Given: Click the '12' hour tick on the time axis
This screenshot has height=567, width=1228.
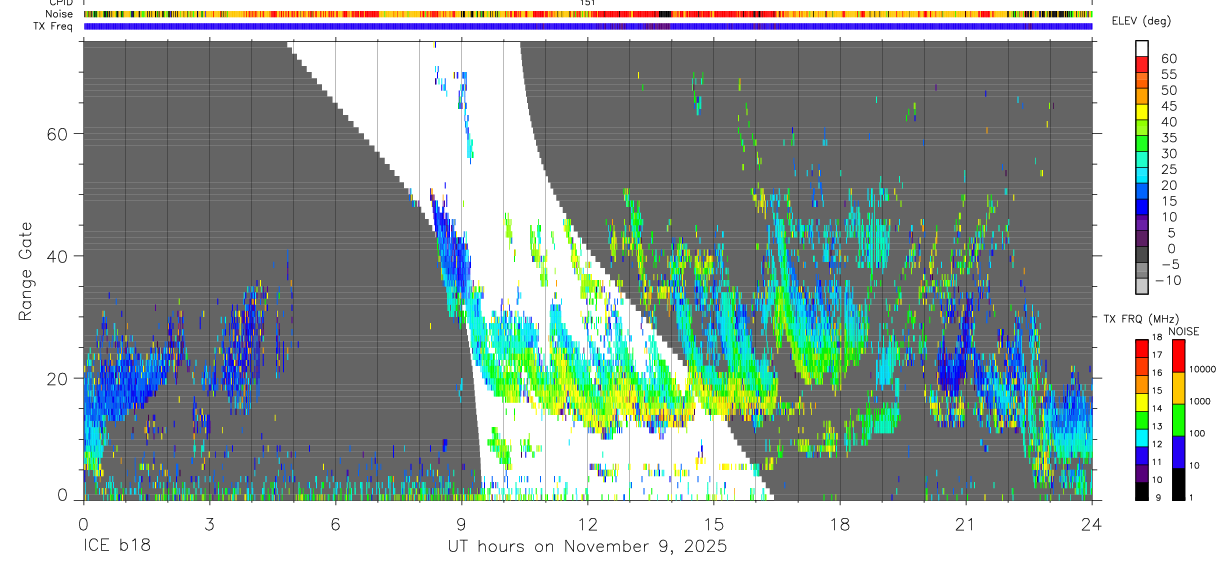Looking at the screenshot, I should [x=587, y=524].
